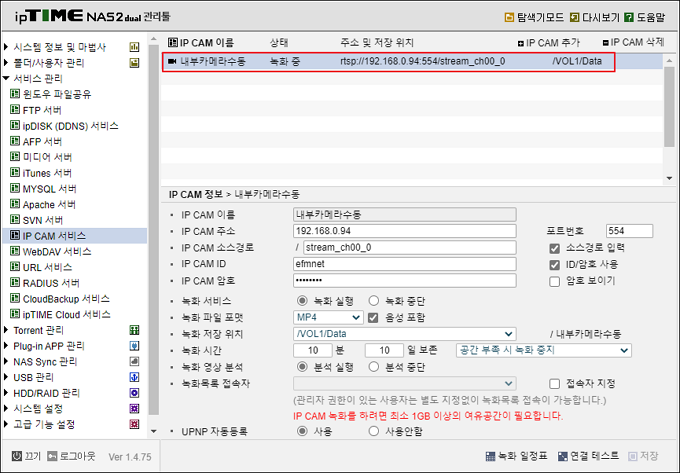The height and width of the screenshot is (473, 680).
Task: Click the 끄기 power icon
Action: (17, 456)
